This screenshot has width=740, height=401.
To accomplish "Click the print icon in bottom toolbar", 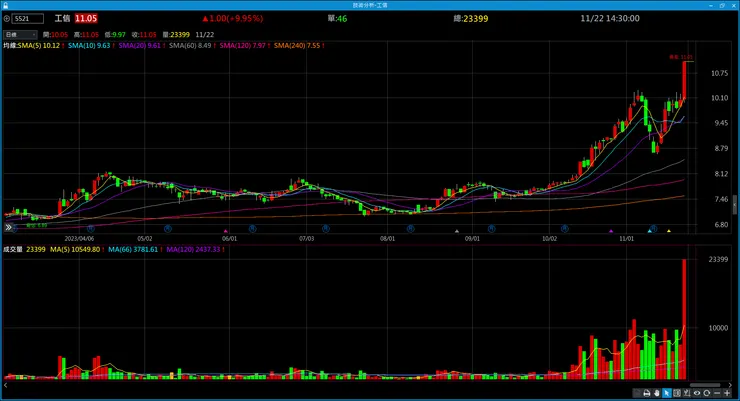I will coord(647,393).
